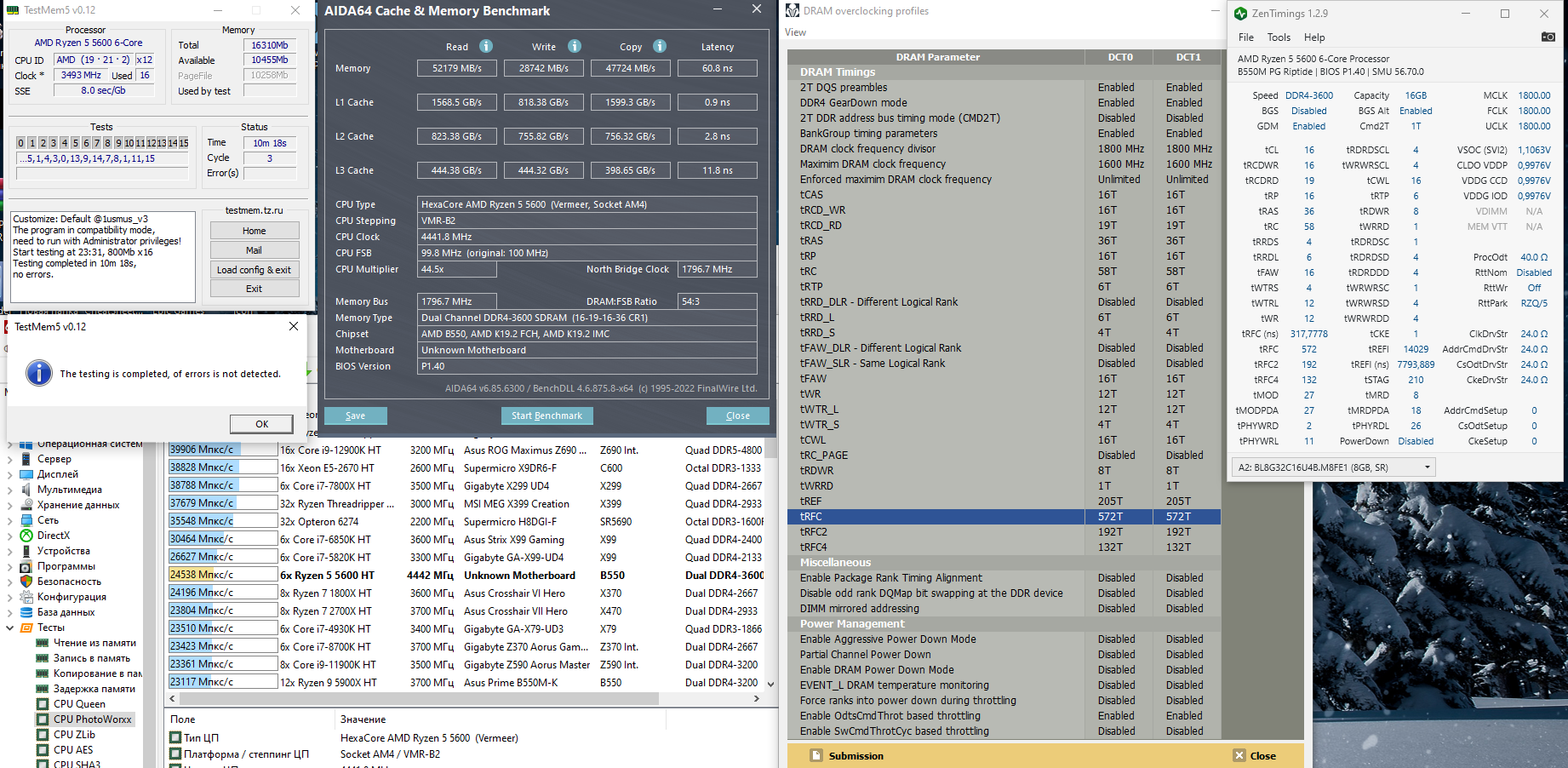Click the RAM icon beside Запись в память
Image resolution: width=1568 pixels, height=768 pixels.
click(43, 658)
